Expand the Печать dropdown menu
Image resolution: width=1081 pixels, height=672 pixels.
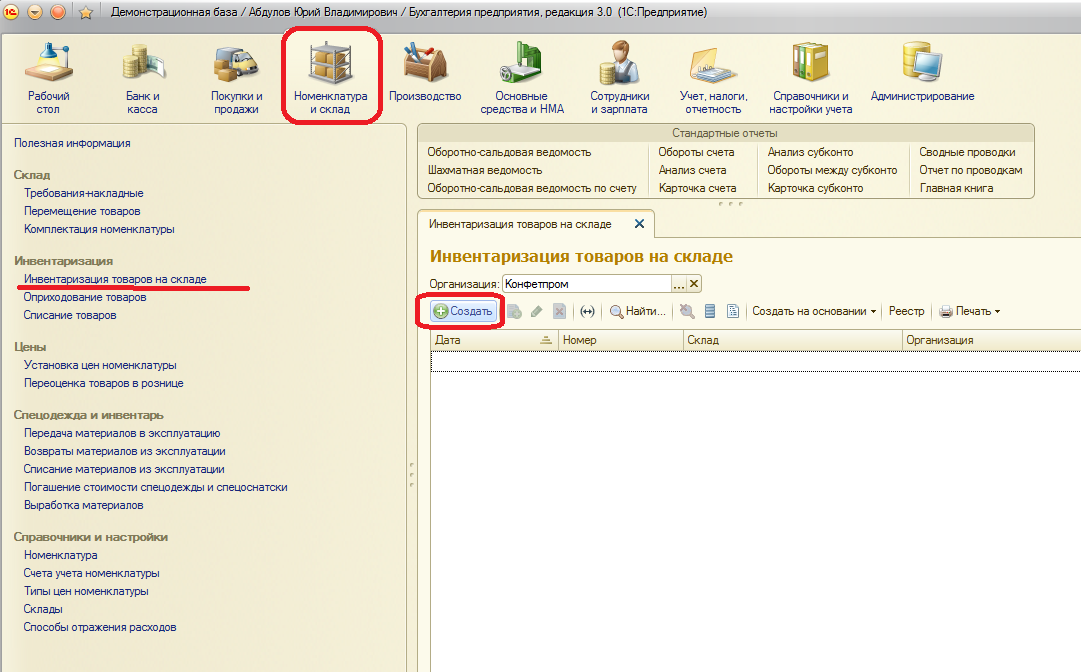(969, 312)
